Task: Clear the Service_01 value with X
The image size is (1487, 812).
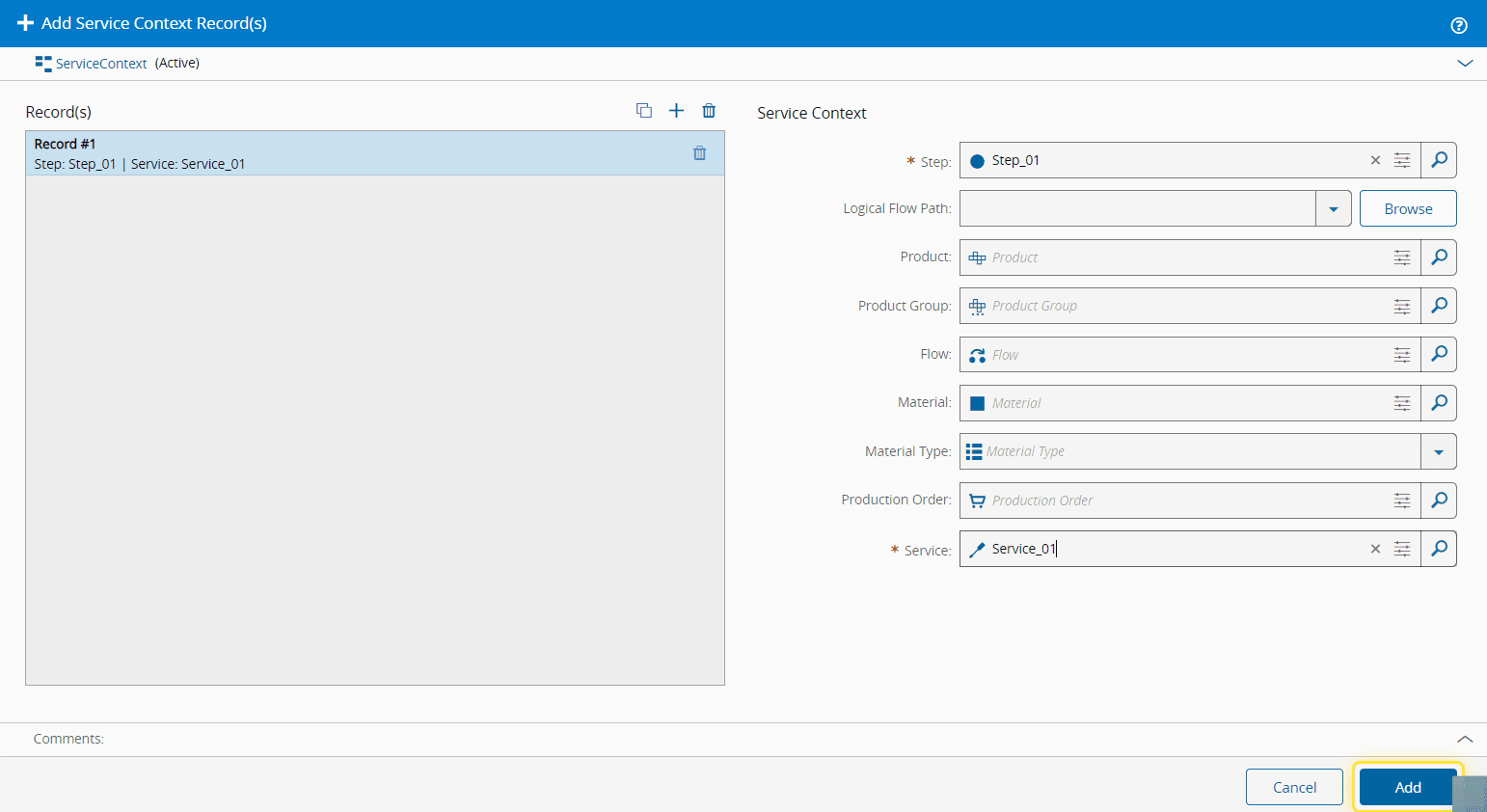Action: (x=1376, y=549)
